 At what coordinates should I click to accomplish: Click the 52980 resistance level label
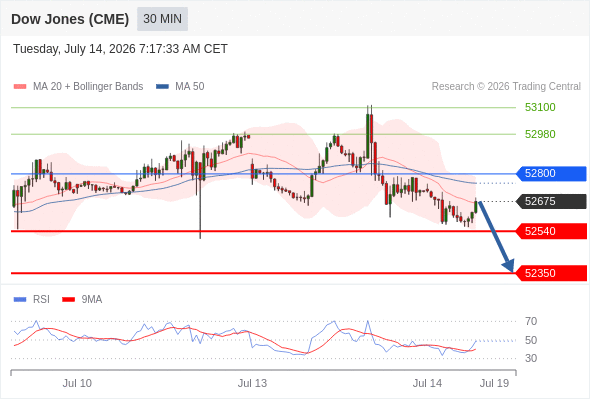point(540,134)
